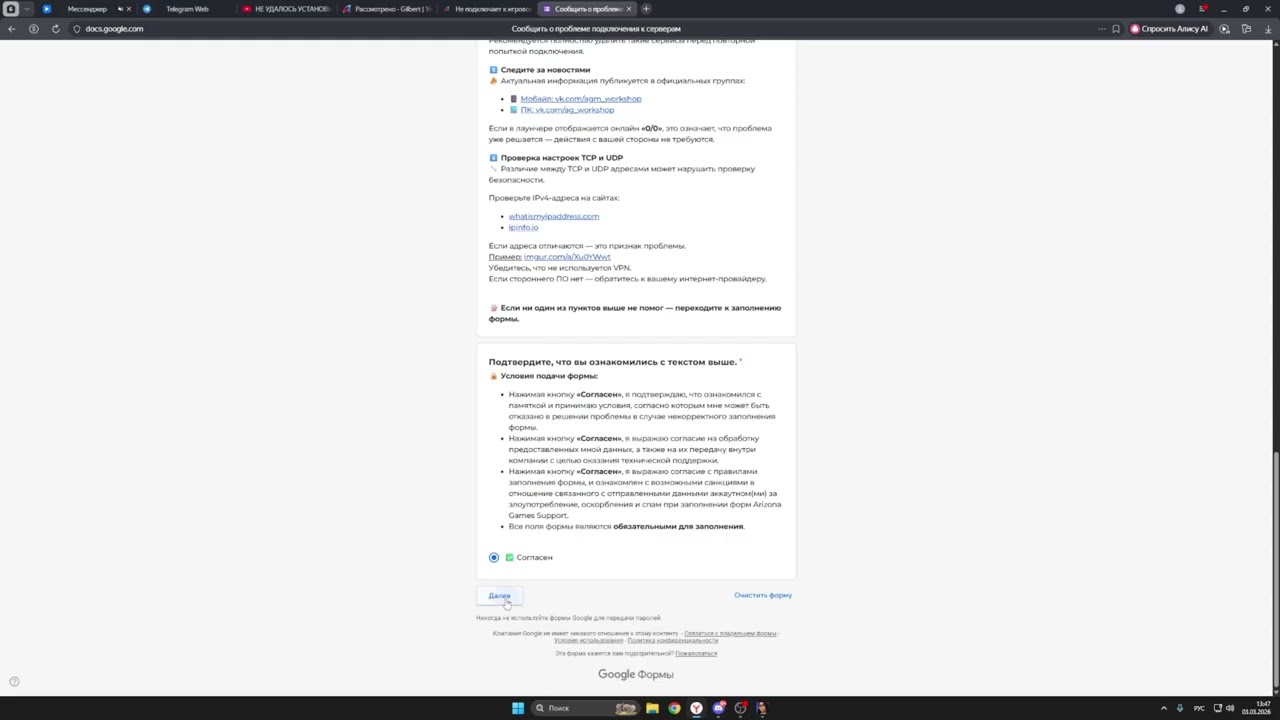Switch to 'Рассмотрено - Gilbert' tab
This screenshot has height=720, width=1280.
pyautogui.click(x=386, y=9)
